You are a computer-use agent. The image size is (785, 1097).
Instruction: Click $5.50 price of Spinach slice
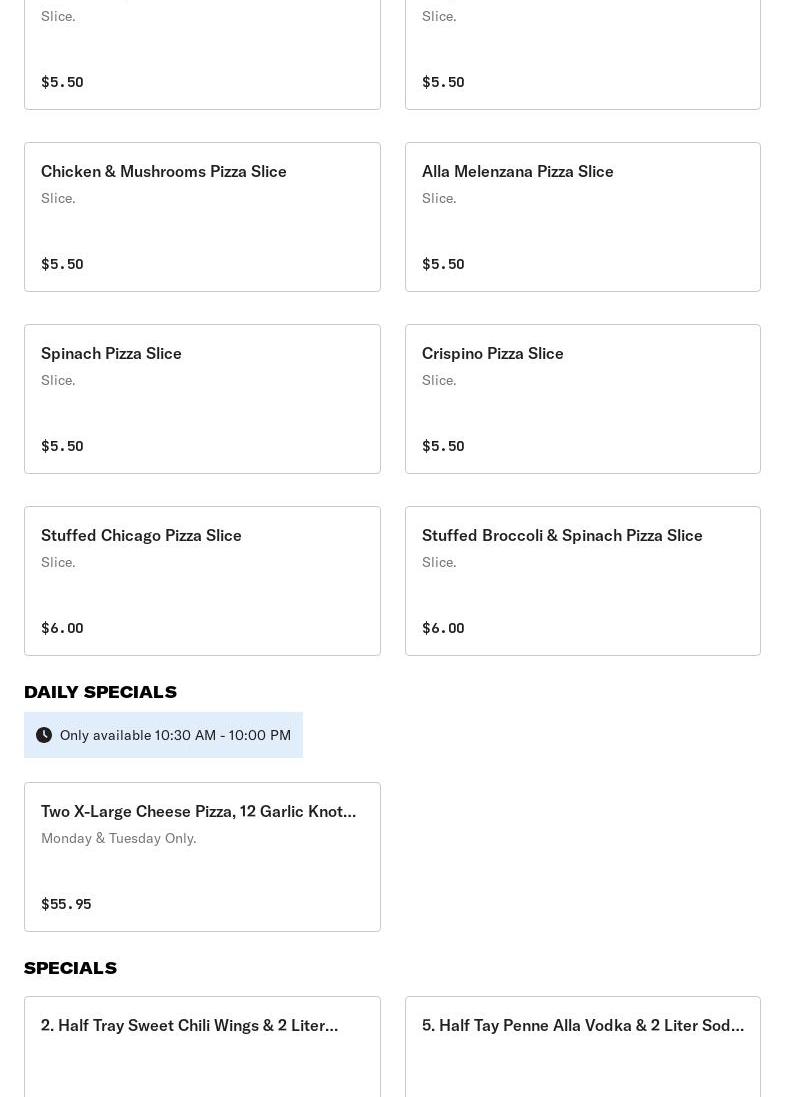point(62,446)
